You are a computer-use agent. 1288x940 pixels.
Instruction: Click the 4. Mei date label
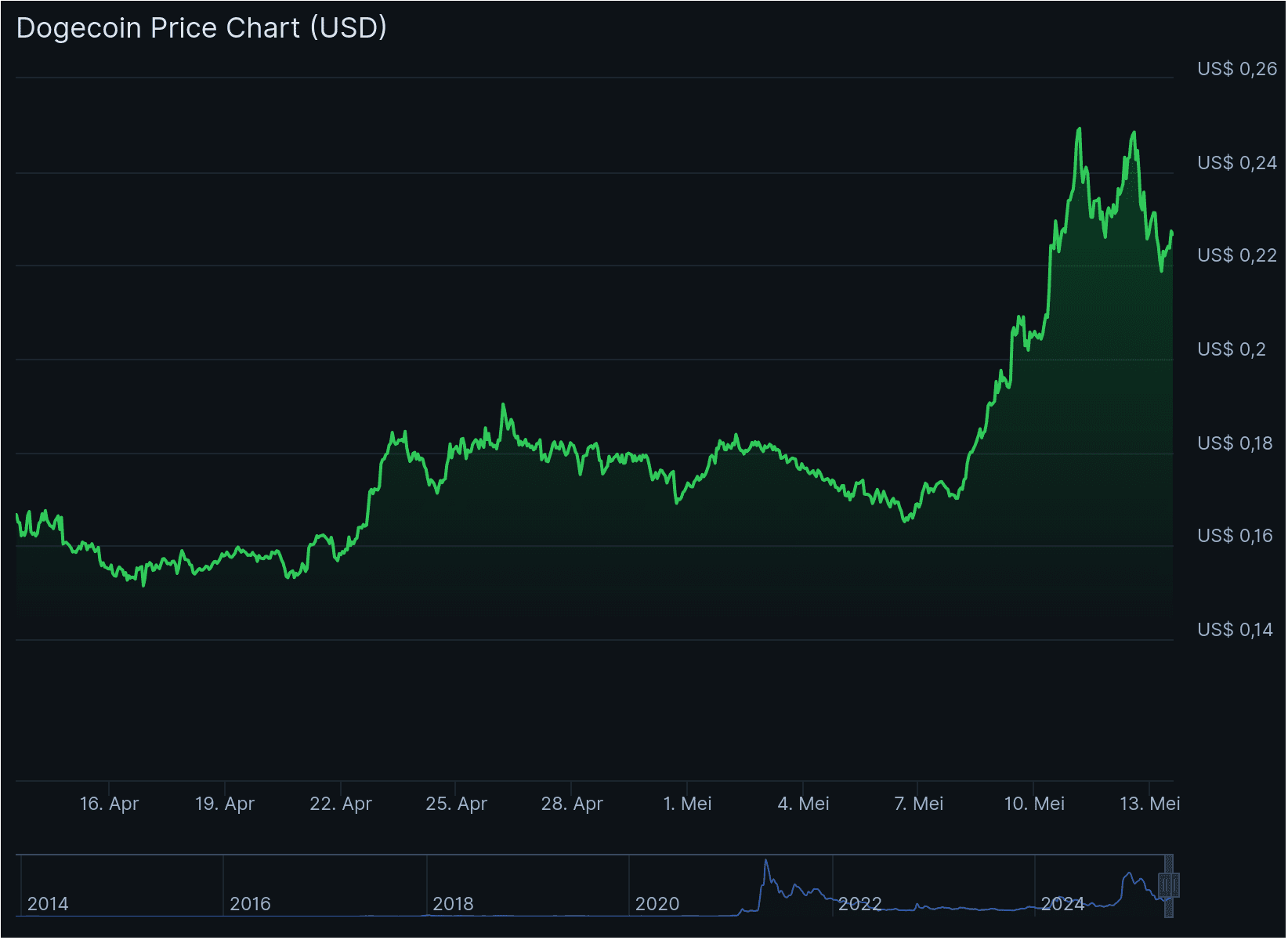(x=804, y=804)
